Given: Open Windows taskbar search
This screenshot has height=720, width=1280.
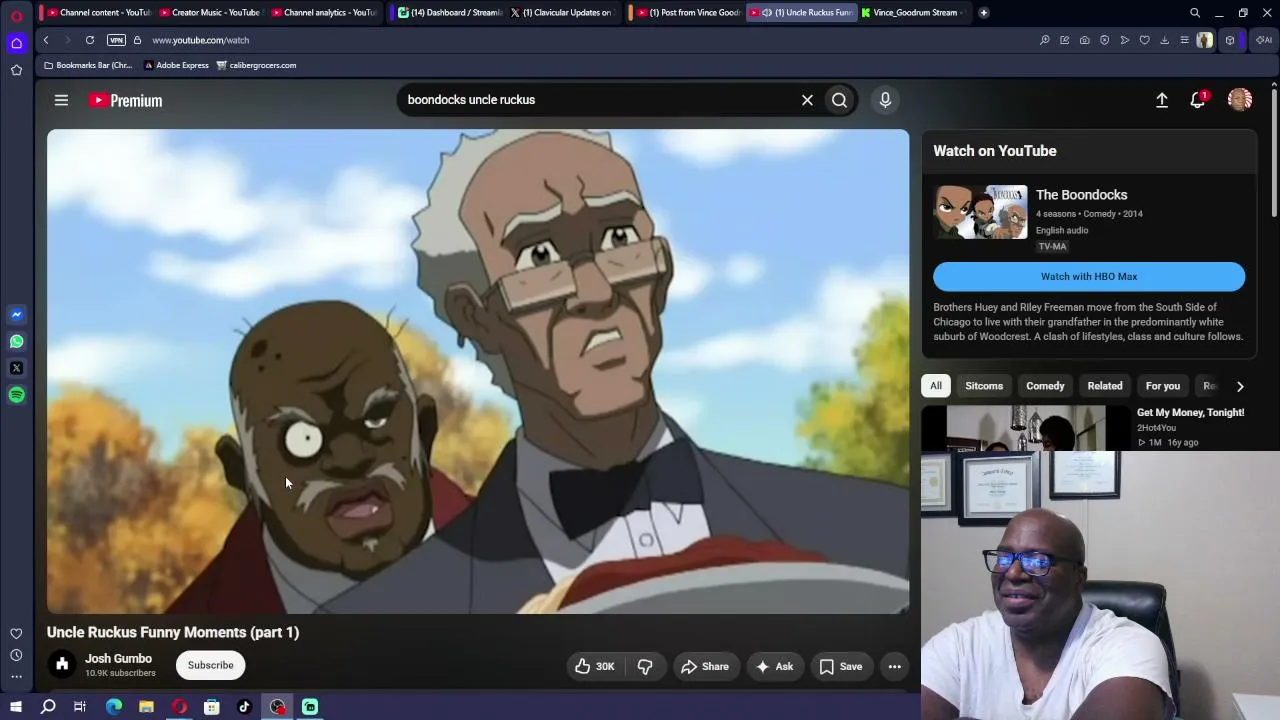Looking at the screenshot, I should coord(48,707).
